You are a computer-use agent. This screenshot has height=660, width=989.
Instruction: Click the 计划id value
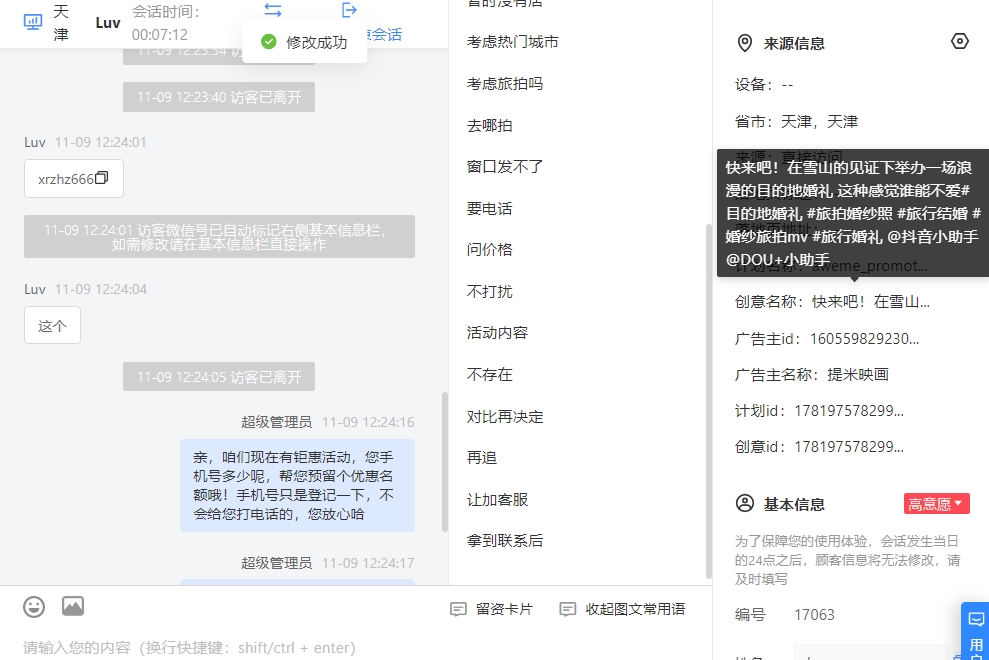point(849,411)
